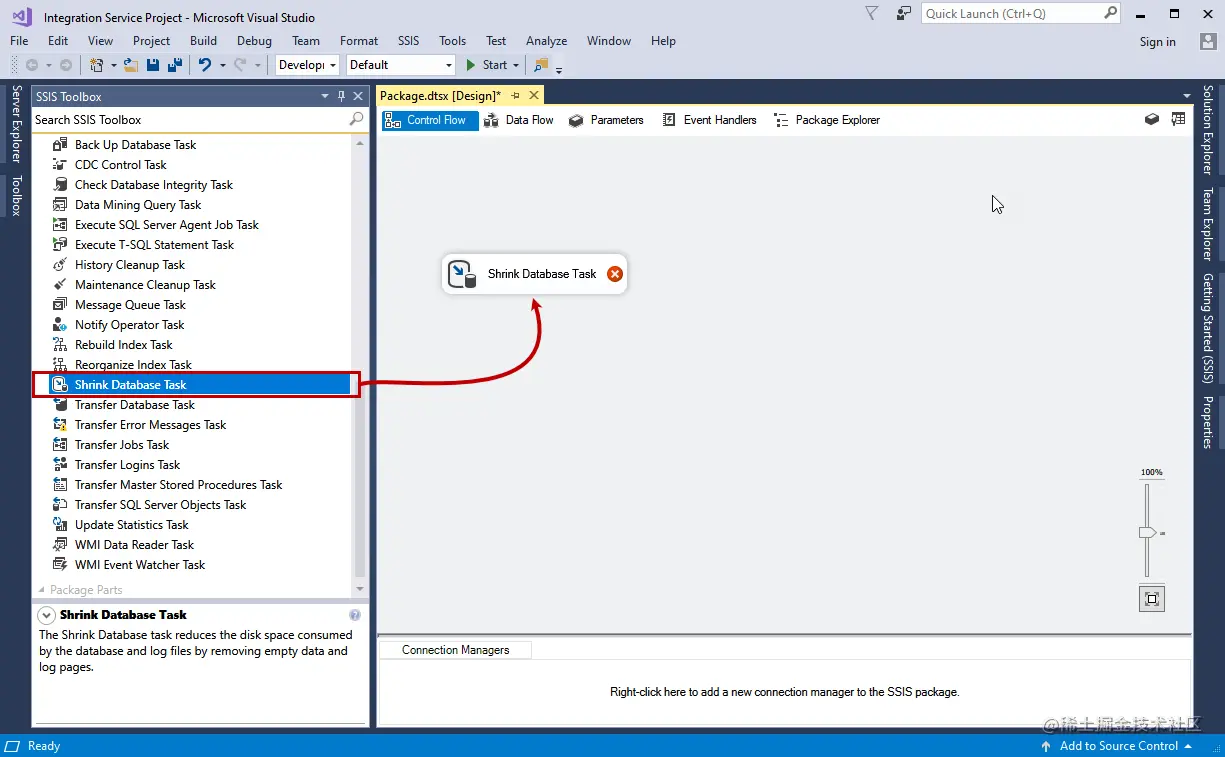Image resolution: width=1225 pixels, height=757 pixels.
Task: Open the SSIS menu
Action: (x=408, y=41)
